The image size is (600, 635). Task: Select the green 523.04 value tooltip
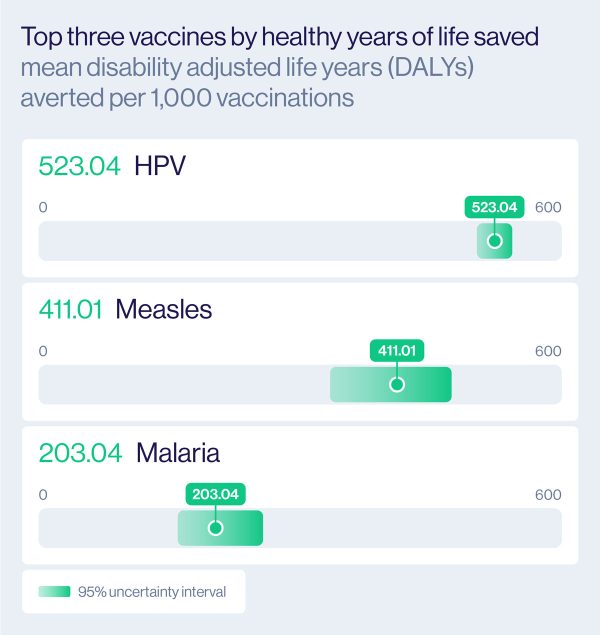(494, 207)
